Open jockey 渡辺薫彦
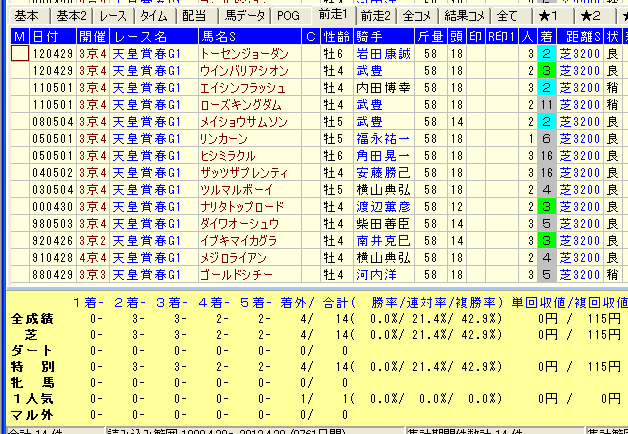 coord(384,207)
